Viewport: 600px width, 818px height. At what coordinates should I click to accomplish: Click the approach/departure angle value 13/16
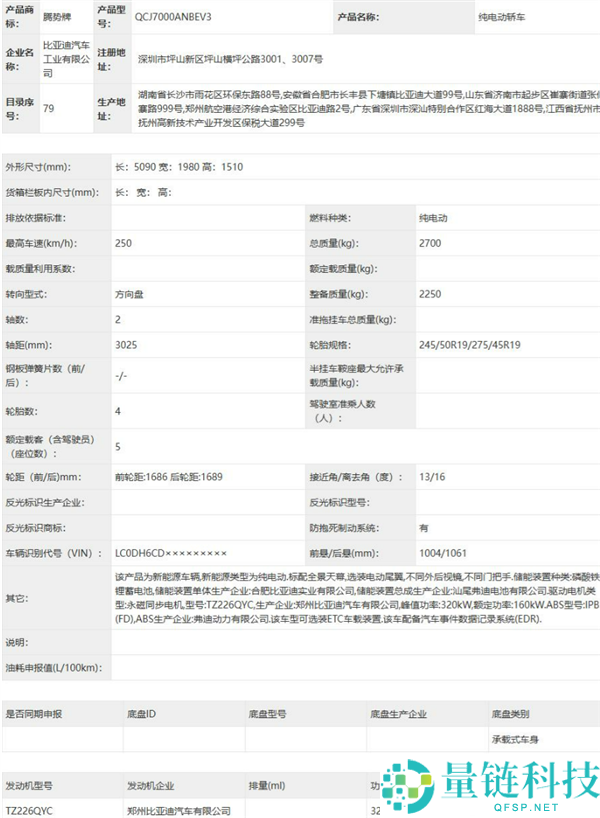pos(432,477)
